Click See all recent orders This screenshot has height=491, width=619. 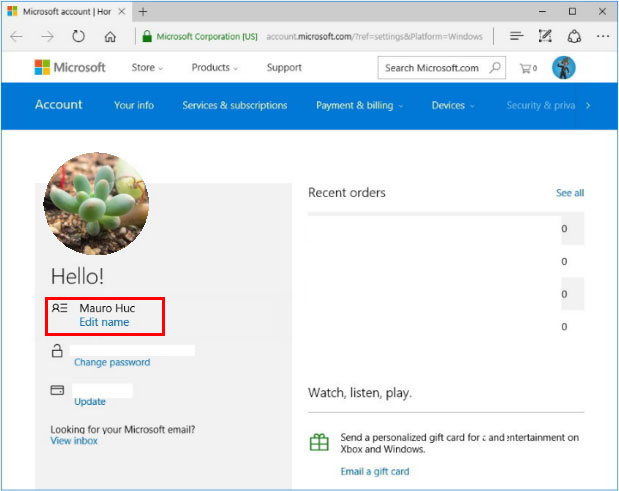coord(570,193)
